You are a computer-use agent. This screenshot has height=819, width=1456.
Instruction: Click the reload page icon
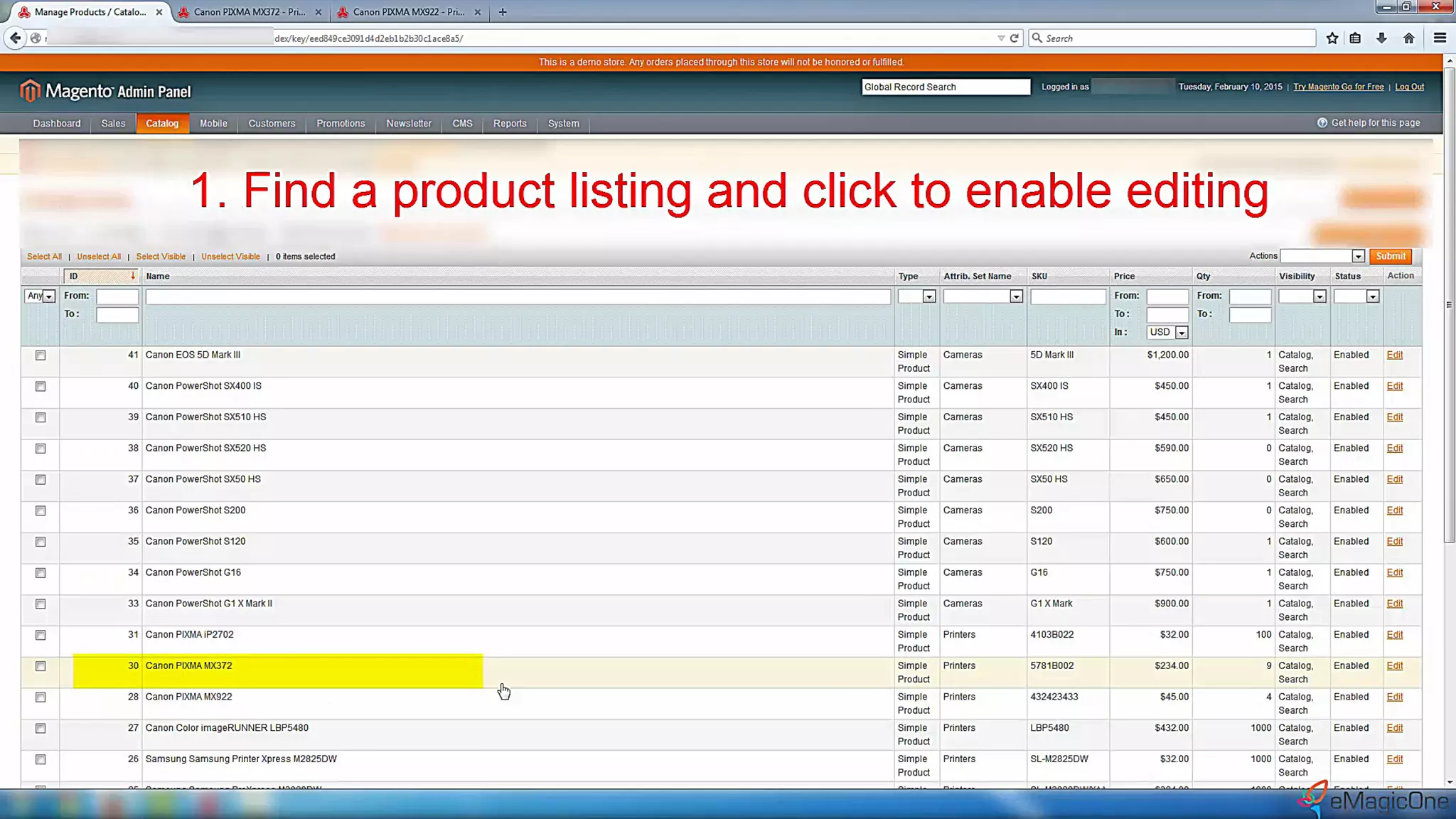[x=1015, y=38]
